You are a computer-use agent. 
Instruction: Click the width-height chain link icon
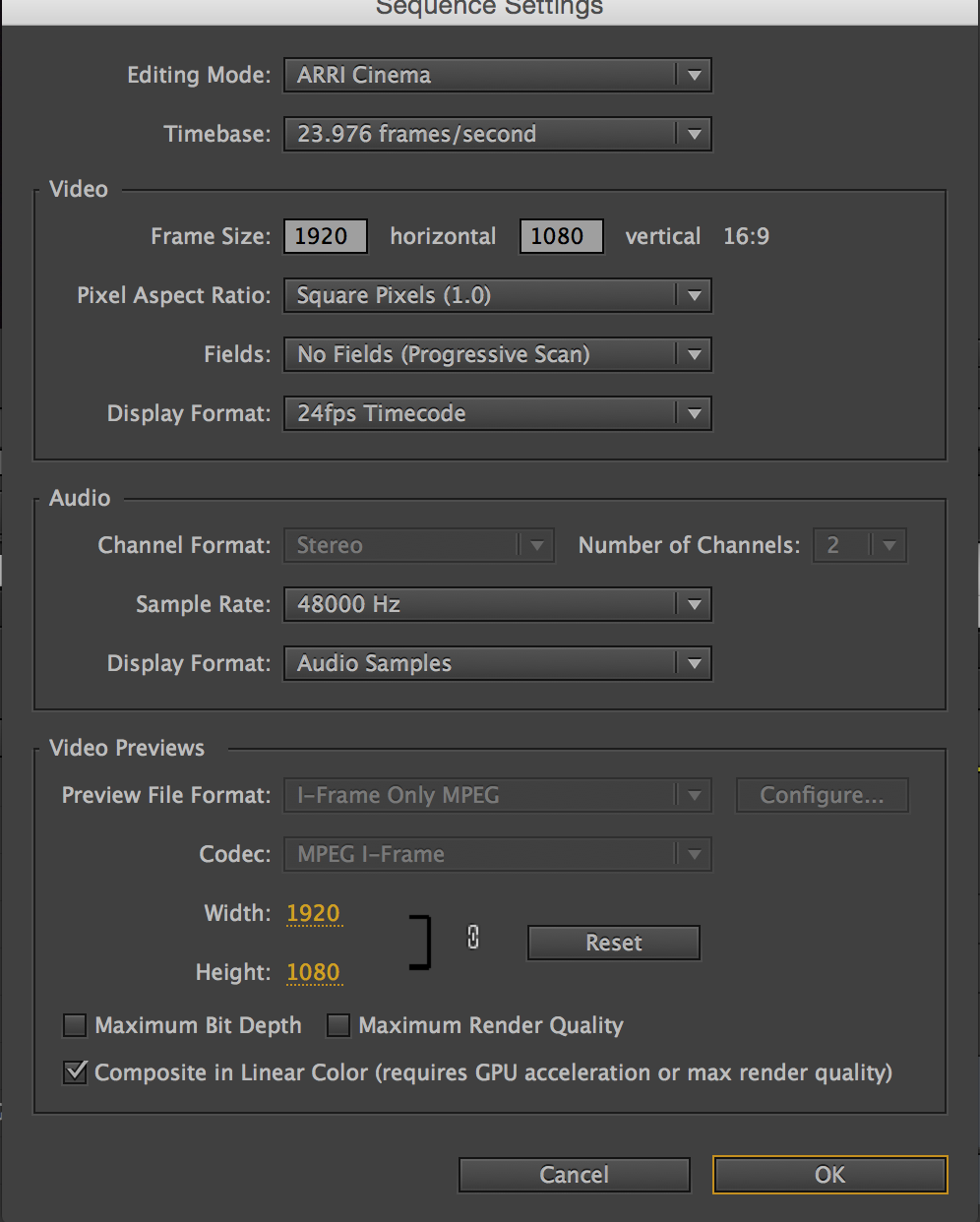pos(473,938)
